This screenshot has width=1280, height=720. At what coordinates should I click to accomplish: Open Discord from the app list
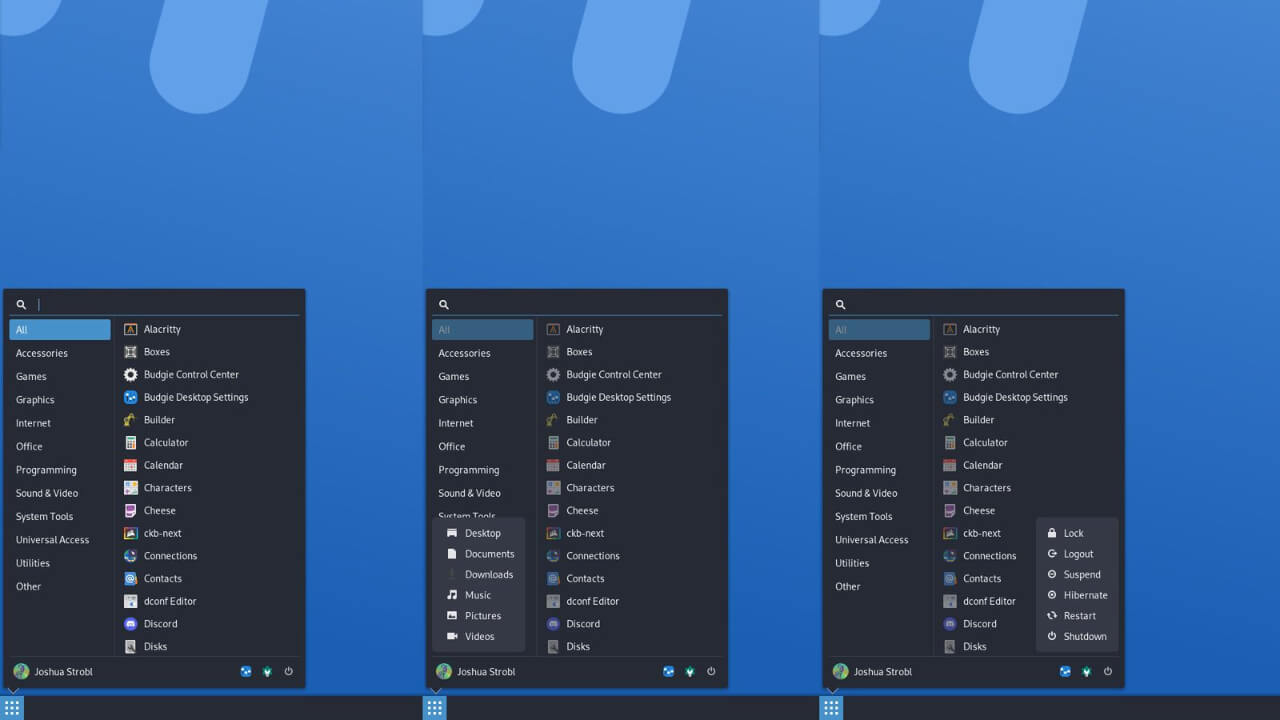click(158, 623)
